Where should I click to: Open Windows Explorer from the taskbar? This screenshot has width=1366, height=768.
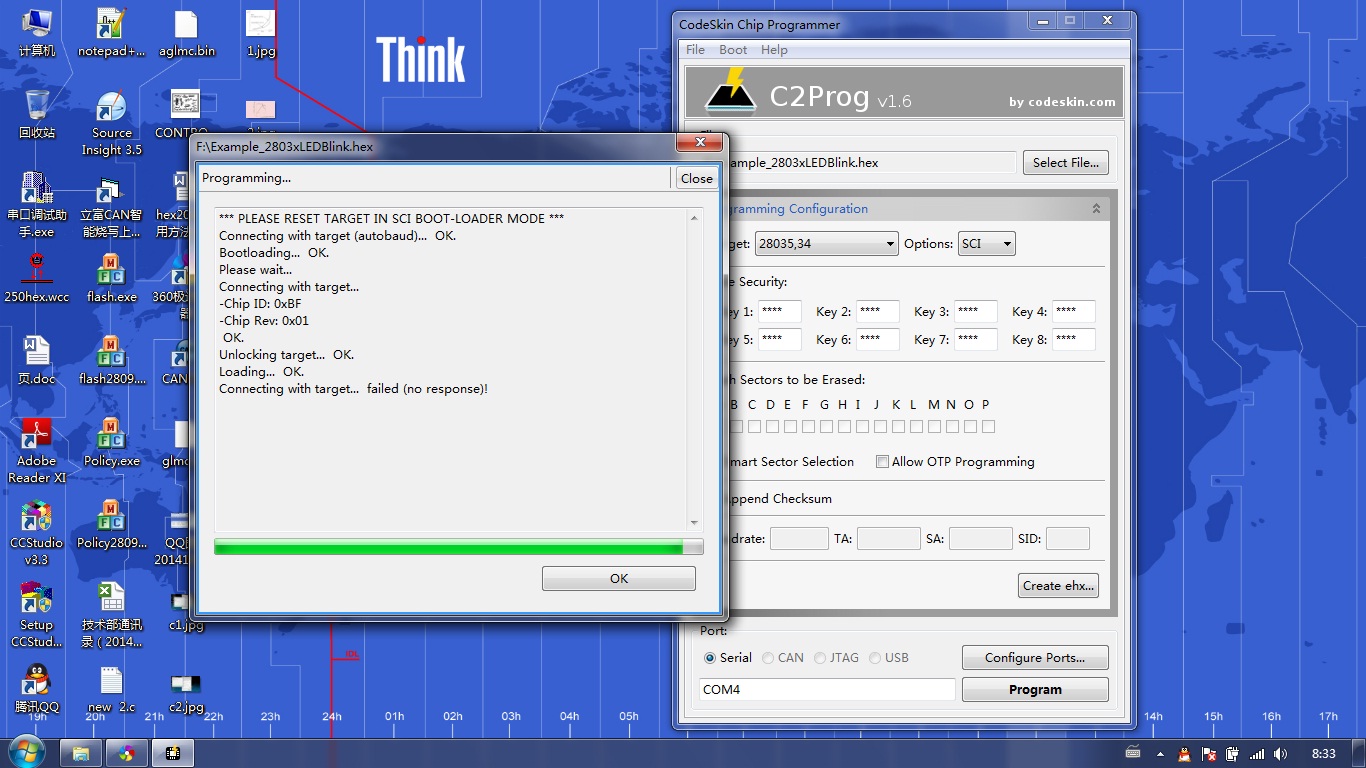81,753
